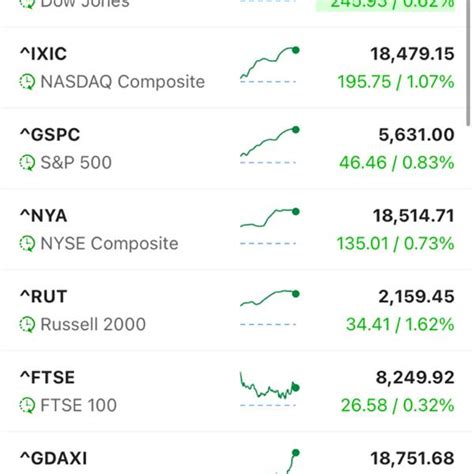
Task: Toggle the Dow Jones highlighted change badge
Action: click(x=385, y=4)
